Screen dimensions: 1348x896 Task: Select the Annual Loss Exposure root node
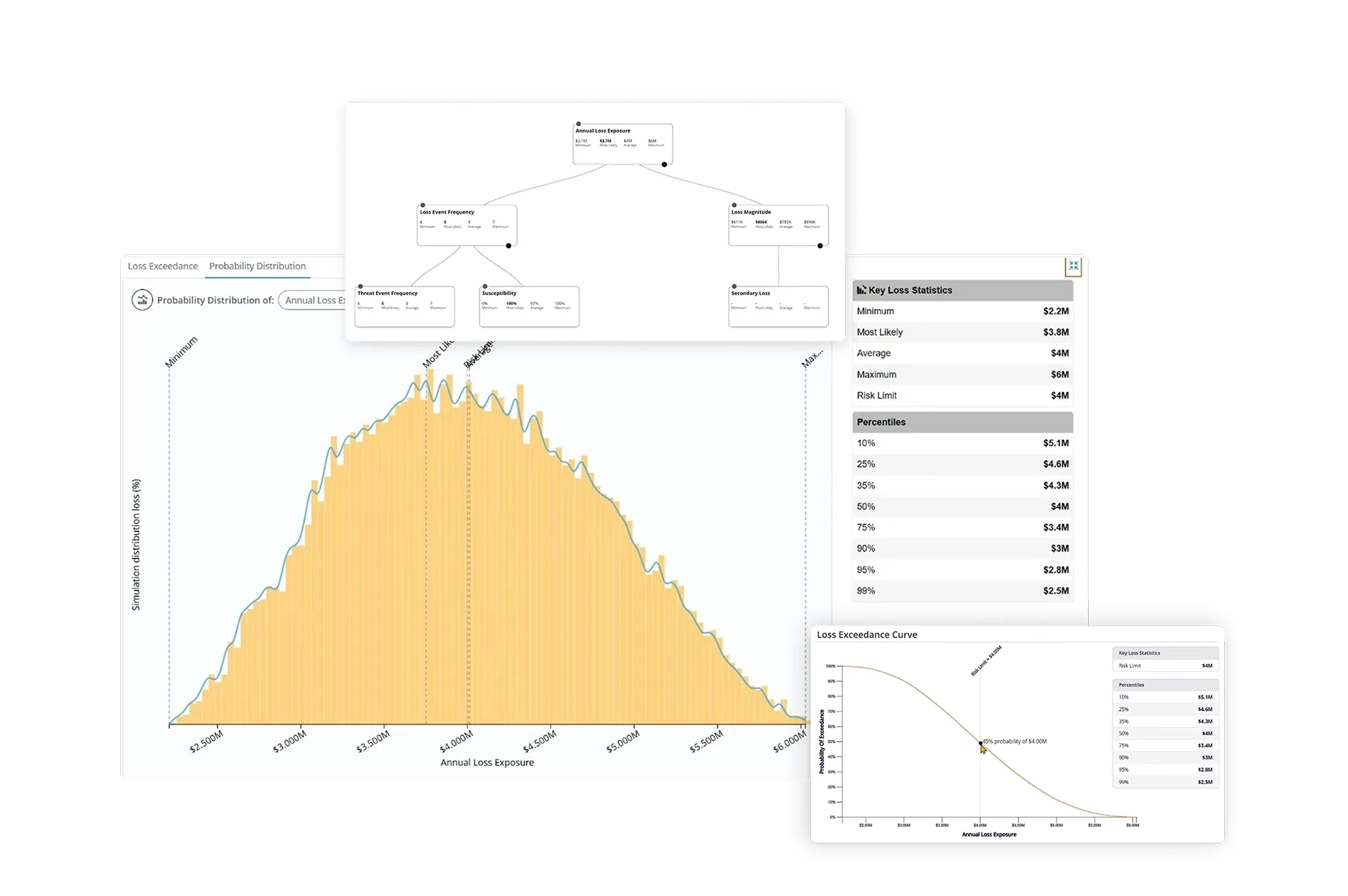622,145
